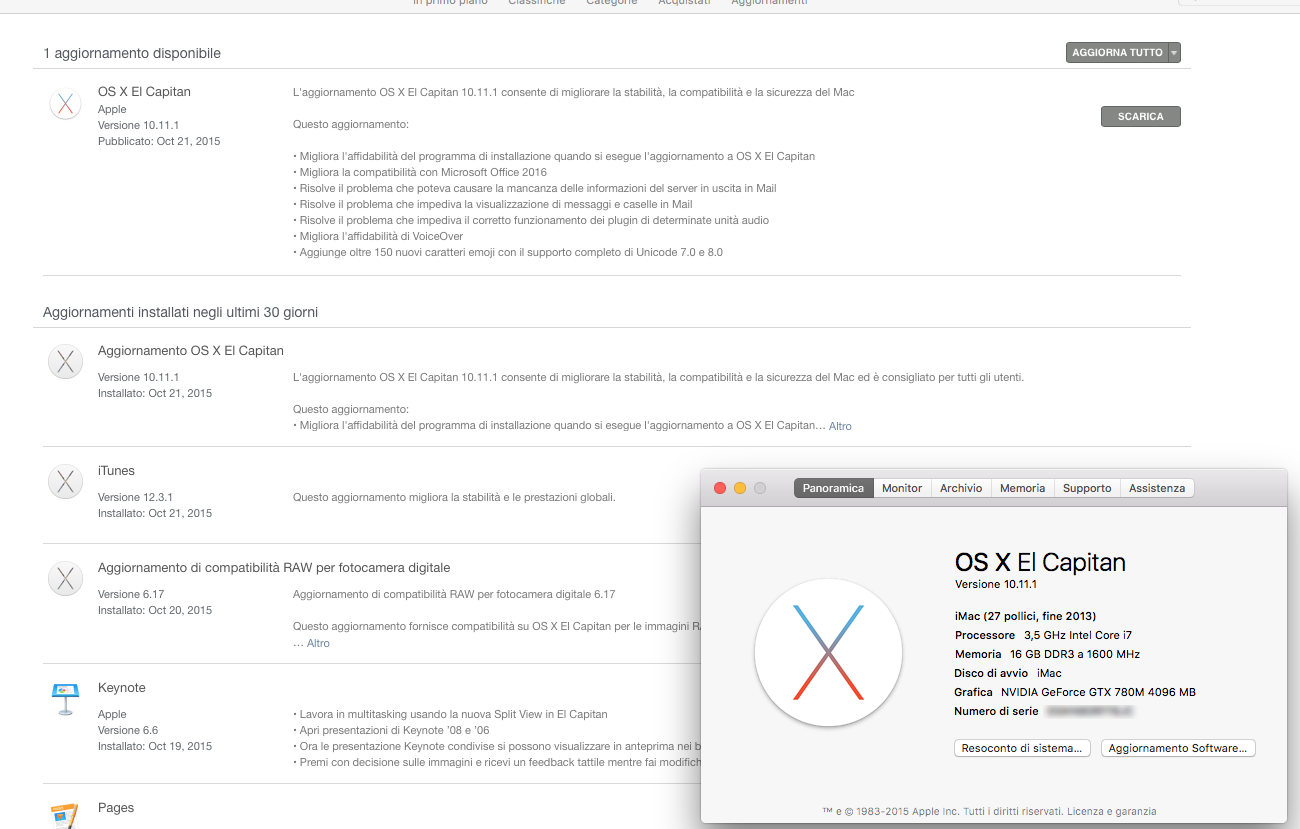Screen dimensions: 1300x829
Task: Click the large El Capitan logo in the About window
Action: click(828, 652)
